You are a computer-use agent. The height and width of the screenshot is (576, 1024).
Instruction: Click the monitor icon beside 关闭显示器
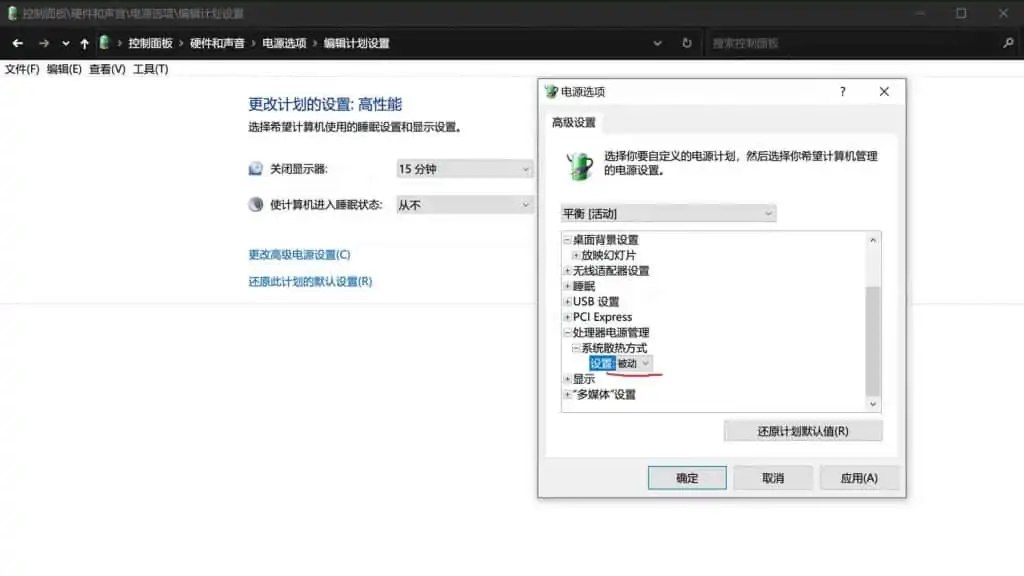pyautogui.click(x=255, y=168)
